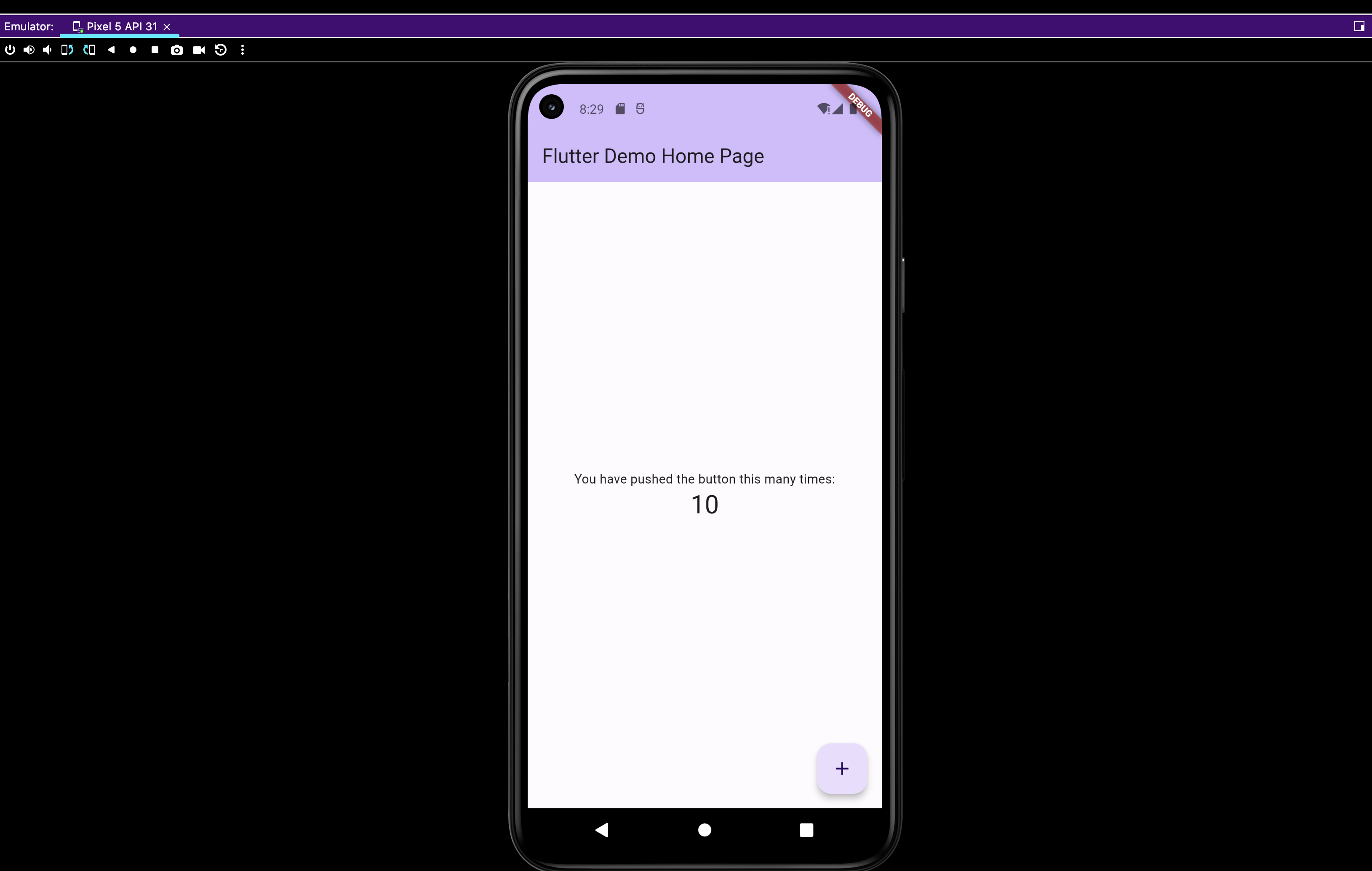Tap the home navigation button
Screen dimensions: 1372x871
point(704,829)
